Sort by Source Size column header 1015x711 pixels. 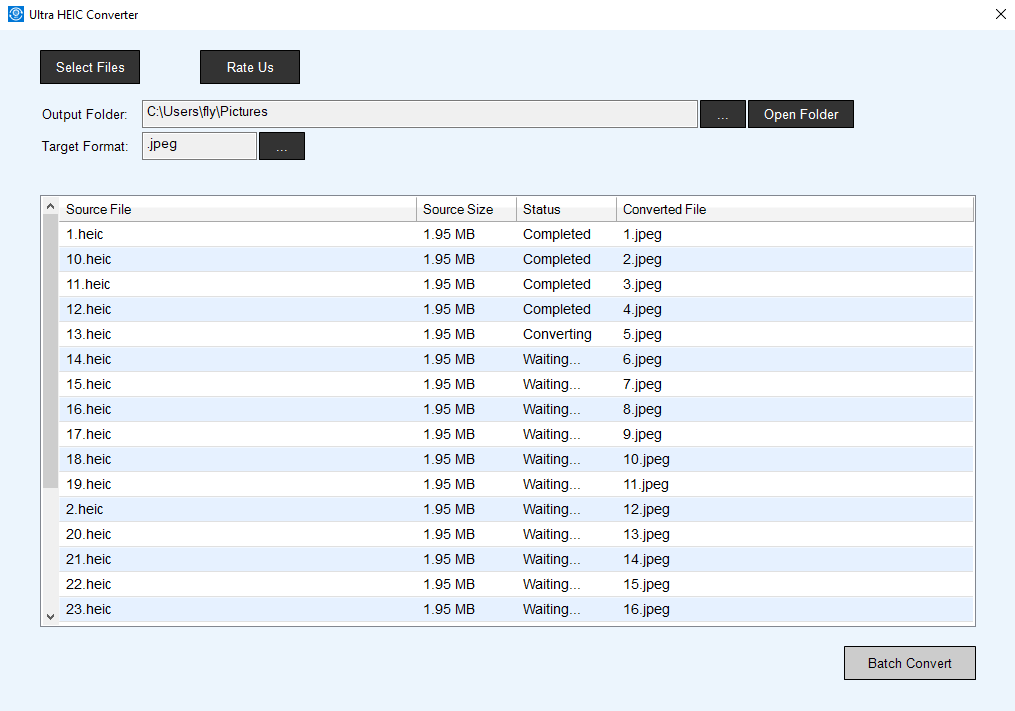point(466,209)
